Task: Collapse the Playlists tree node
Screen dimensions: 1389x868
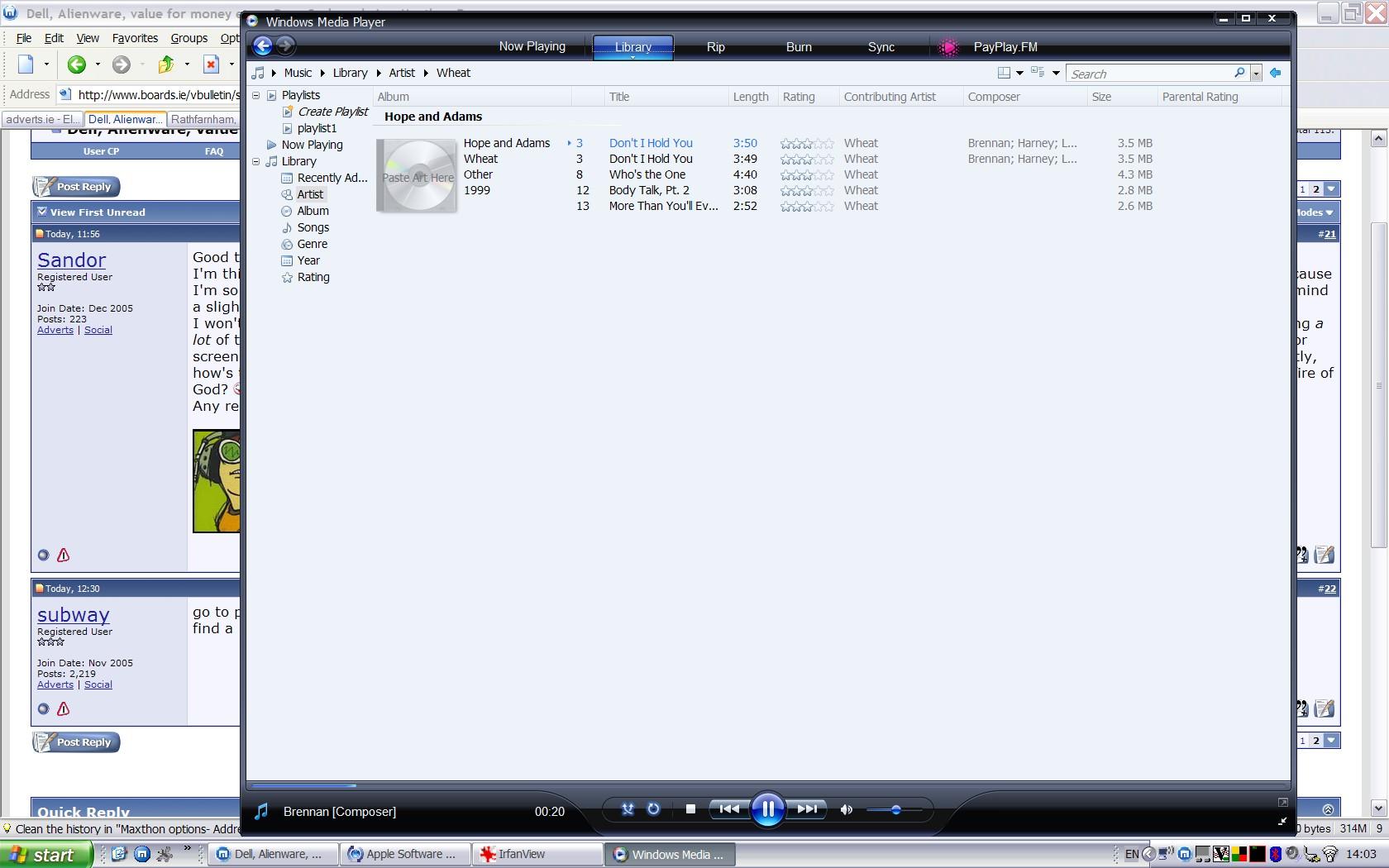Action: (x=256, y=95)
